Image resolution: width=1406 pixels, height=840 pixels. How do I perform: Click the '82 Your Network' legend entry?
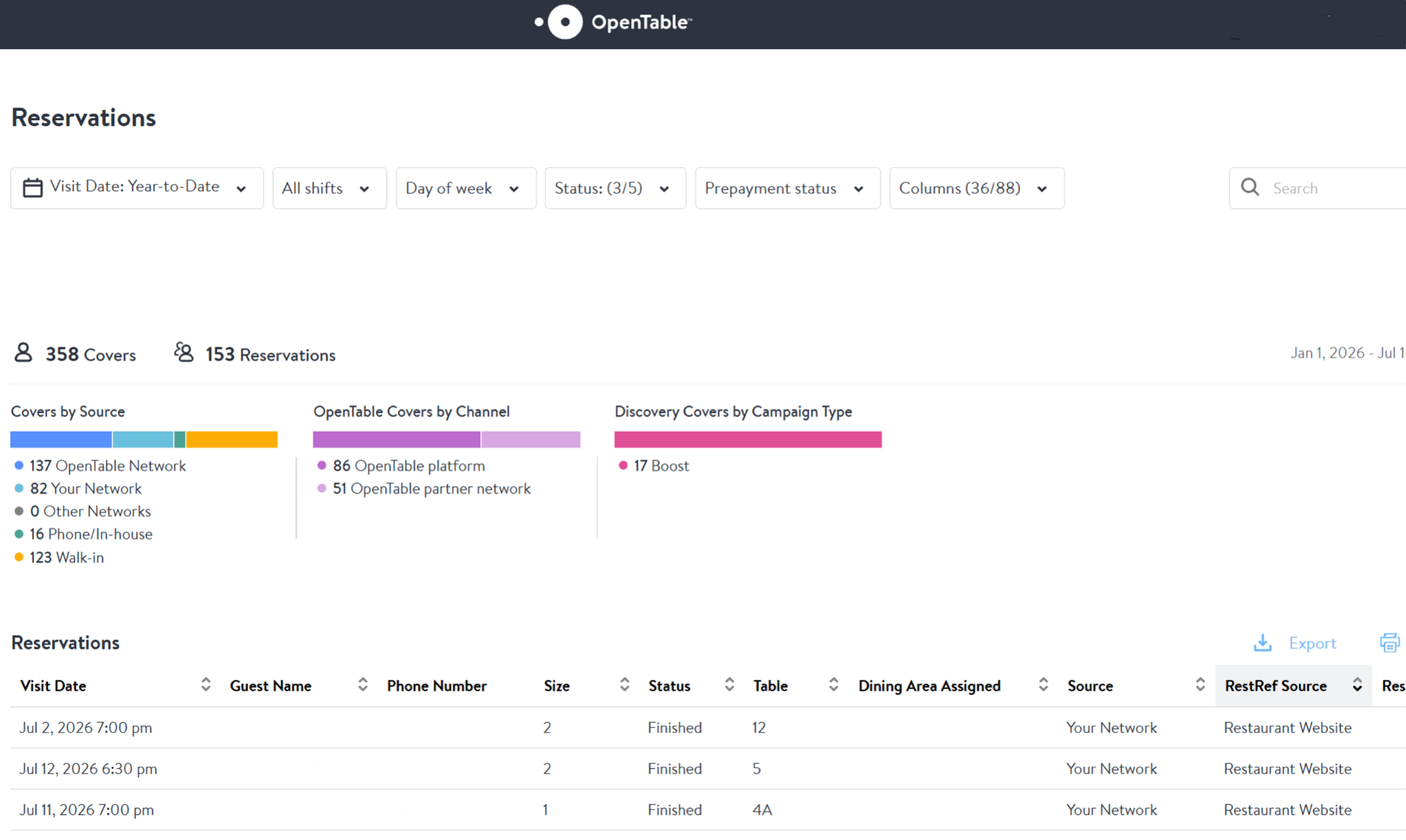(x=78, y=489)
